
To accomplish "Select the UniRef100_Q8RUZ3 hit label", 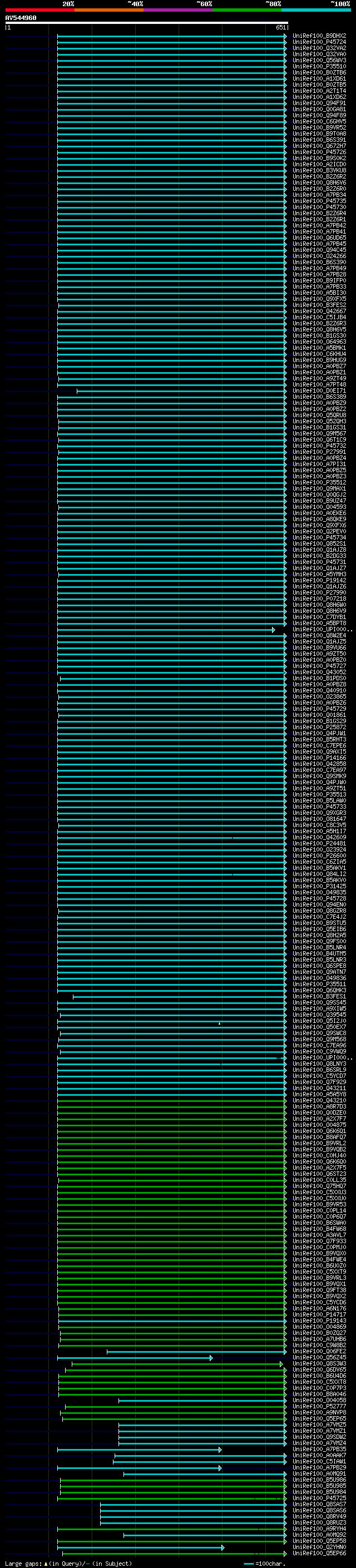I will coord(319,1523).
